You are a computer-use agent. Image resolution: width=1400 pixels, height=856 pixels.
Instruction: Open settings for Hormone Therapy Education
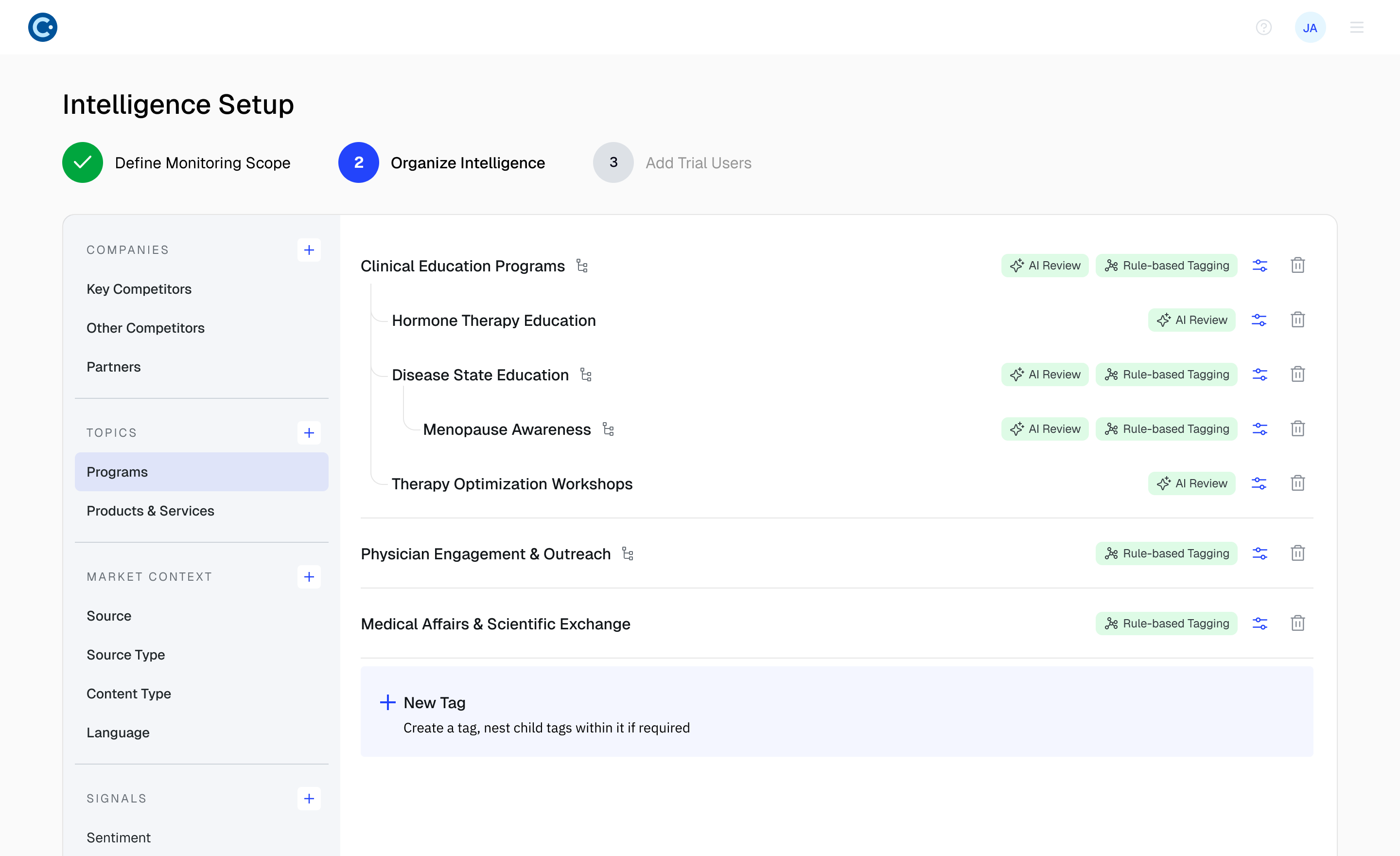[x=1259, y=321]
